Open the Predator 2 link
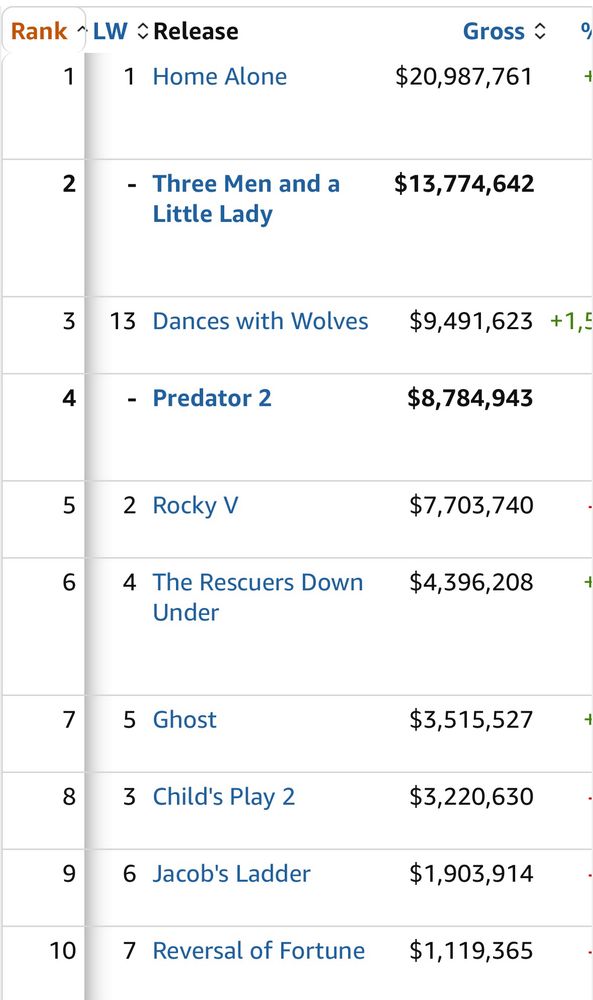The image size is (593, 1000). pyautogui.click(x=212, y=398)
